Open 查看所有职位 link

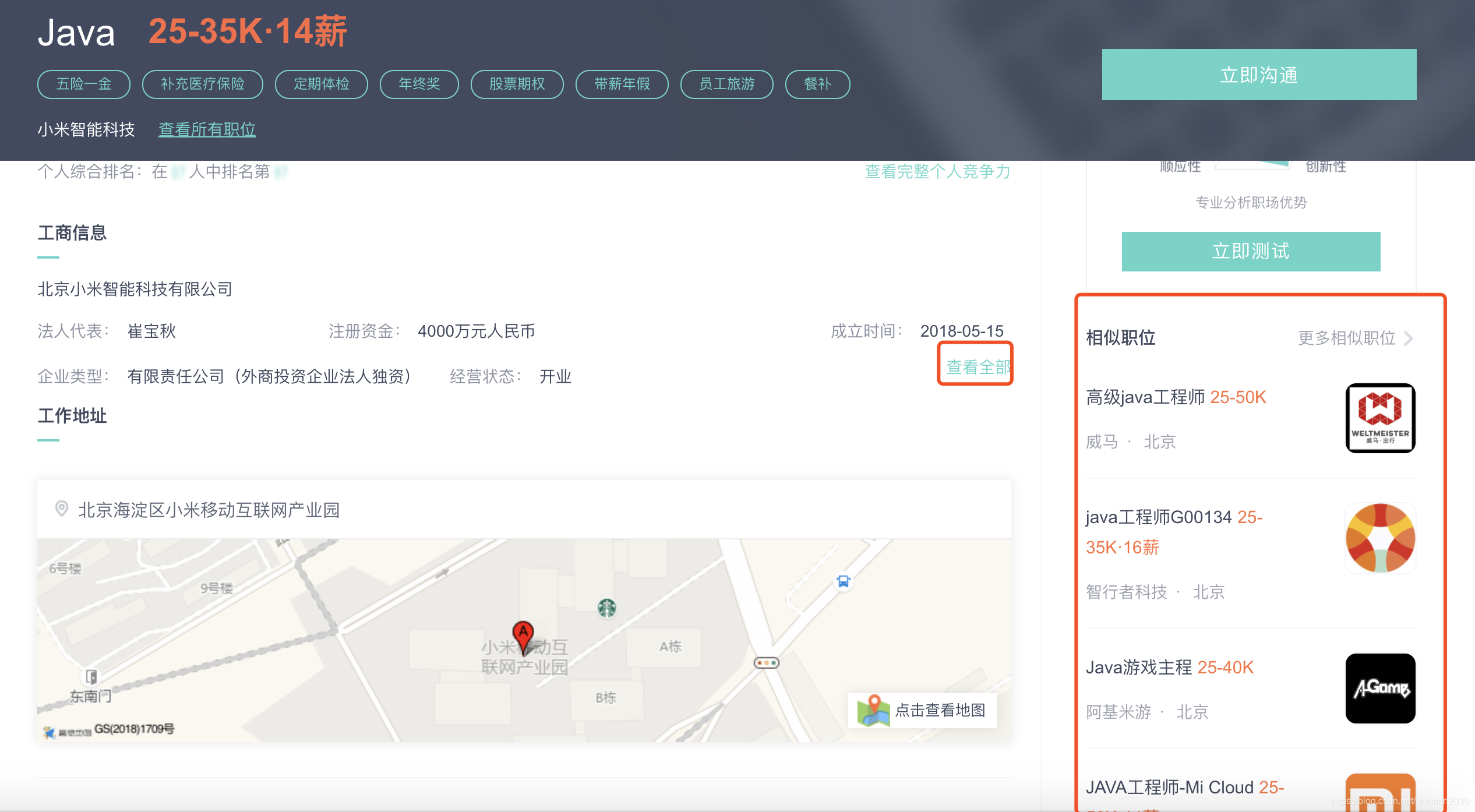coord(207,129)
